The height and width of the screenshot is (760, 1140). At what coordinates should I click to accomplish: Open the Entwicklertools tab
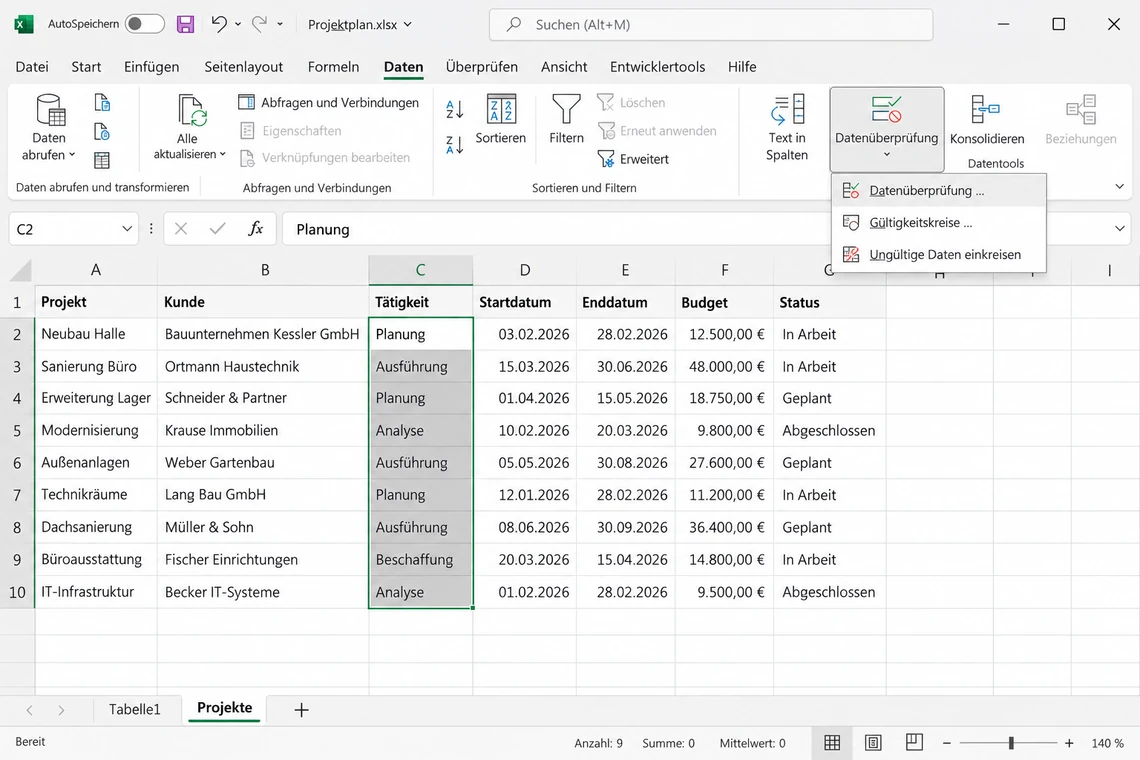click(x=657, y=67)
